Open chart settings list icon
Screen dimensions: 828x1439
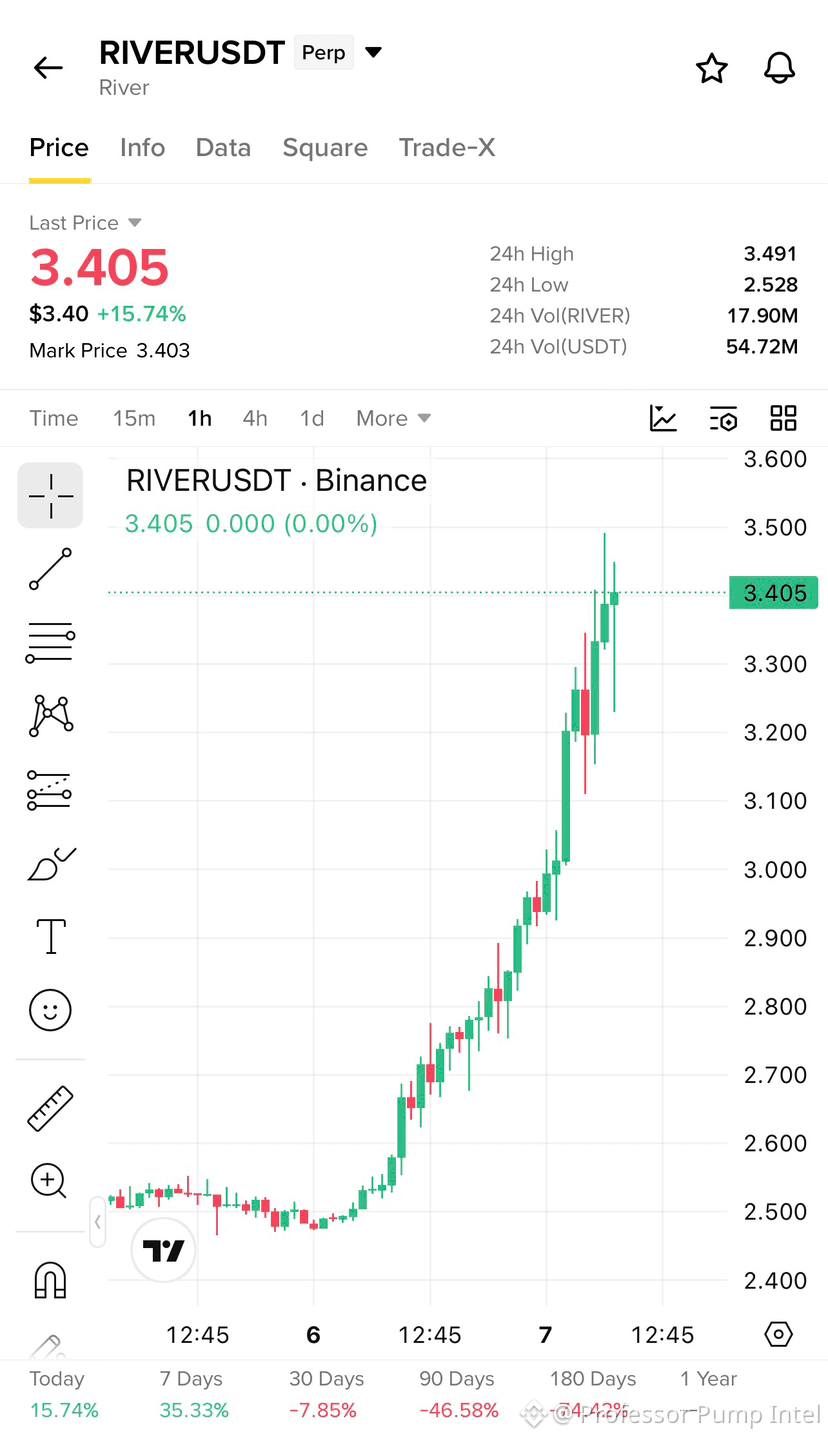click(723, 418)
